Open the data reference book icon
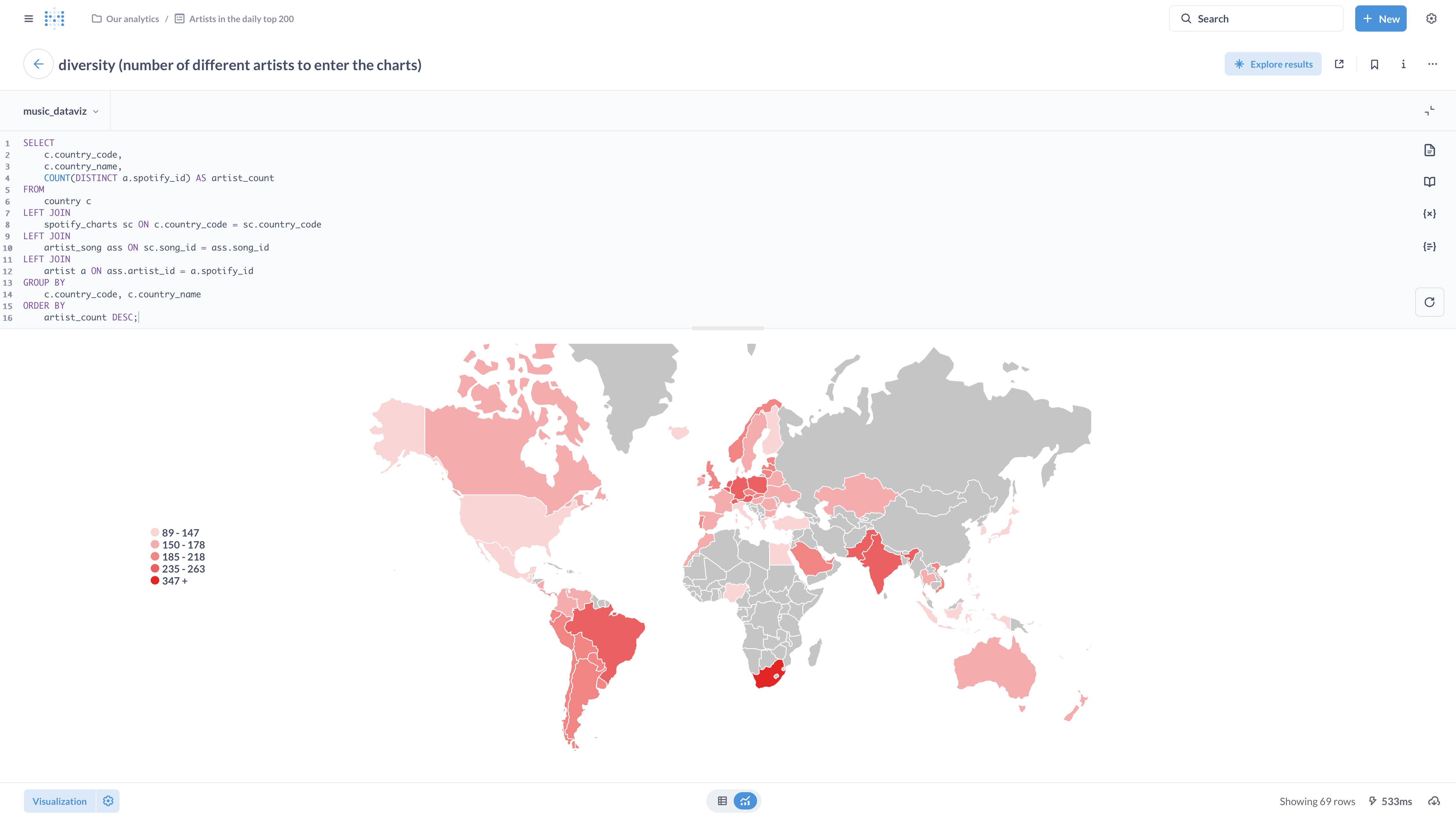Image resolution: width=1456 pixels, height=819 pixels. coord(1429,181)
